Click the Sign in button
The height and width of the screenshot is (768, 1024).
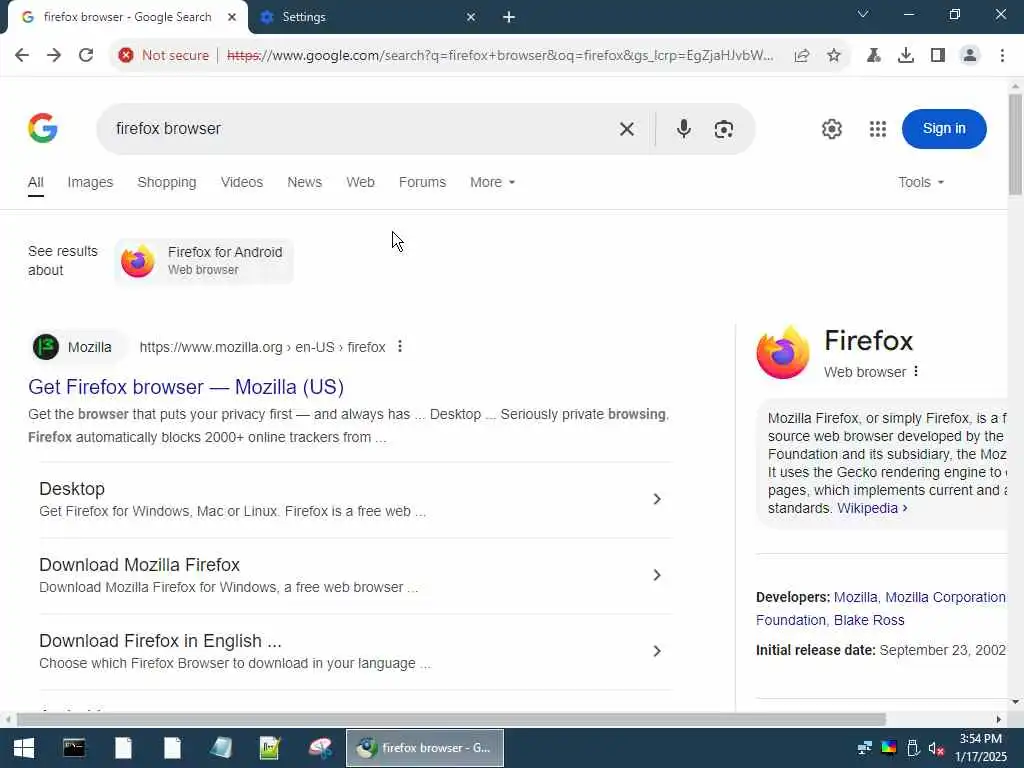[x=944, y=129]
